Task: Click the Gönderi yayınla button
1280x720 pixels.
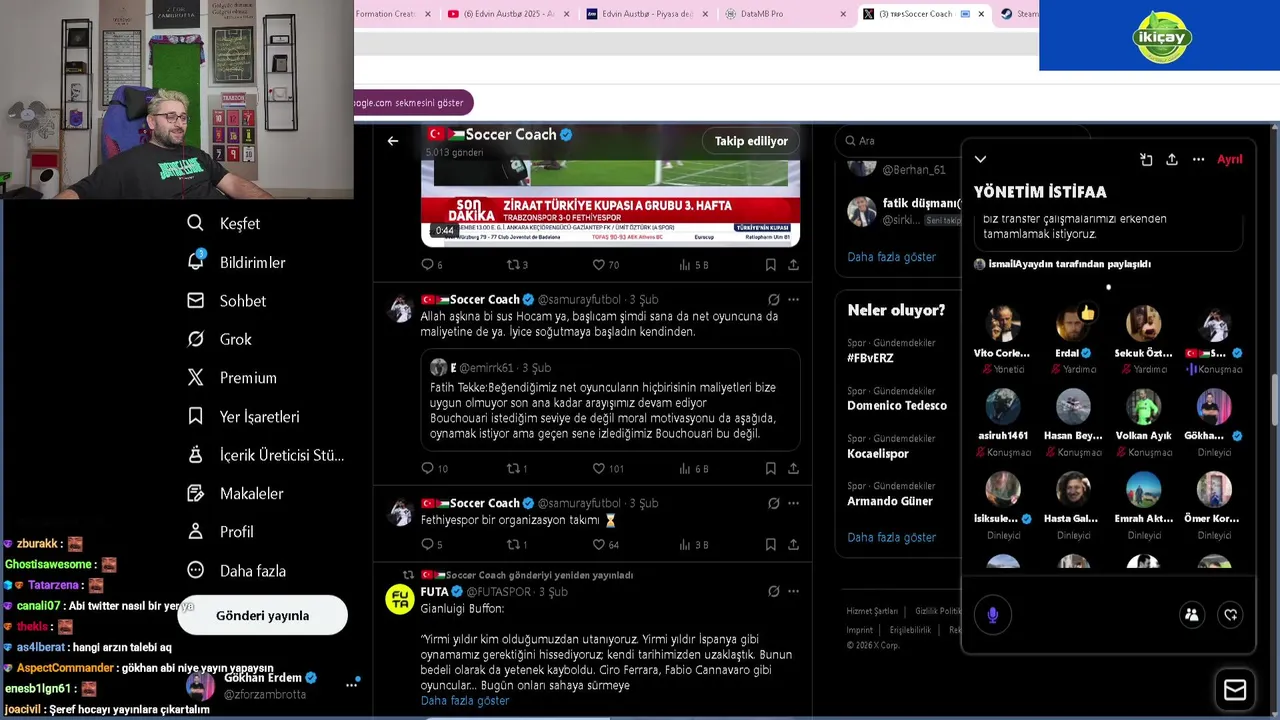Action: 262,615
